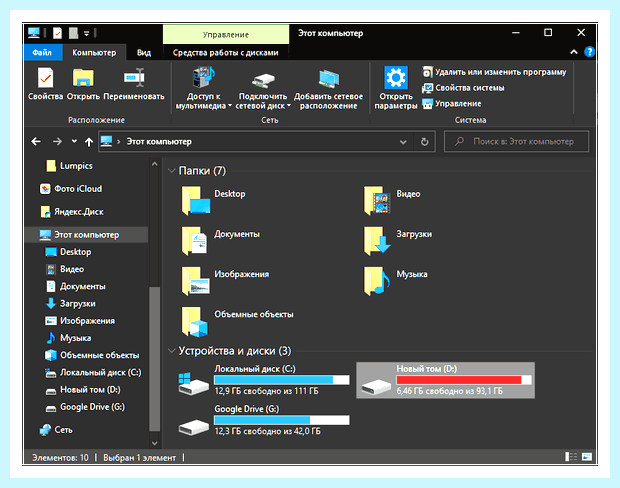Select the Видео folder icon in main pane
620x488 pixels.
(x=377, y=200)
